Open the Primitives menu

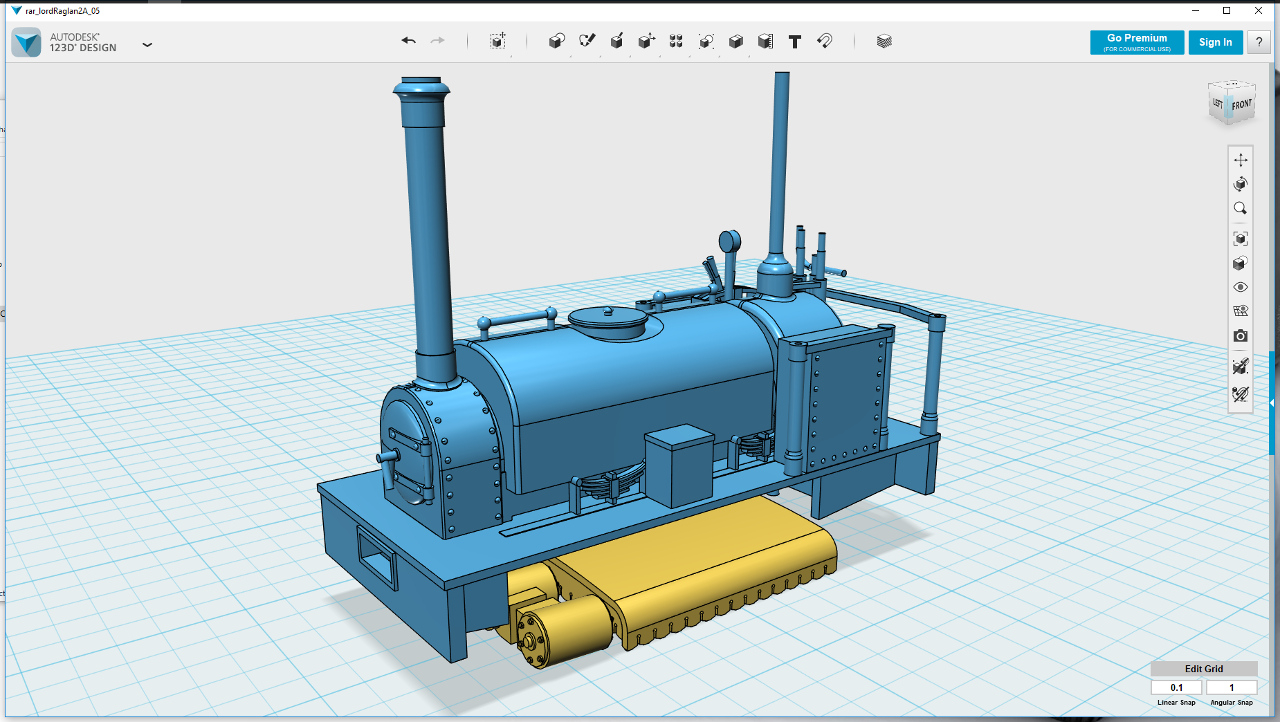click(x=557, y=41)
